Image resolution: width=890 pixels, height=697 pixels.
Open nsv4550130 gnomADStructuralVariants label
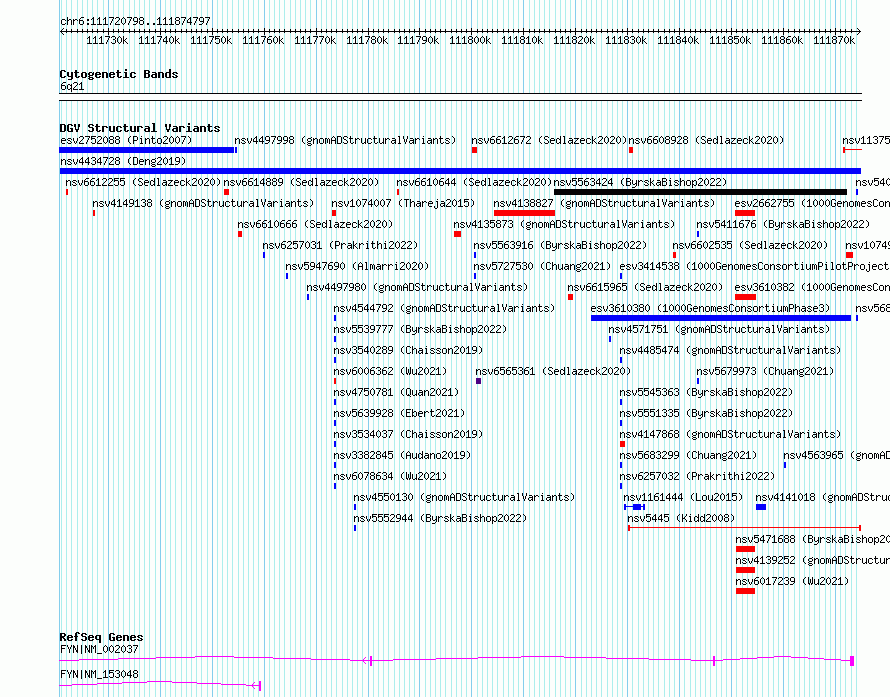464,497
